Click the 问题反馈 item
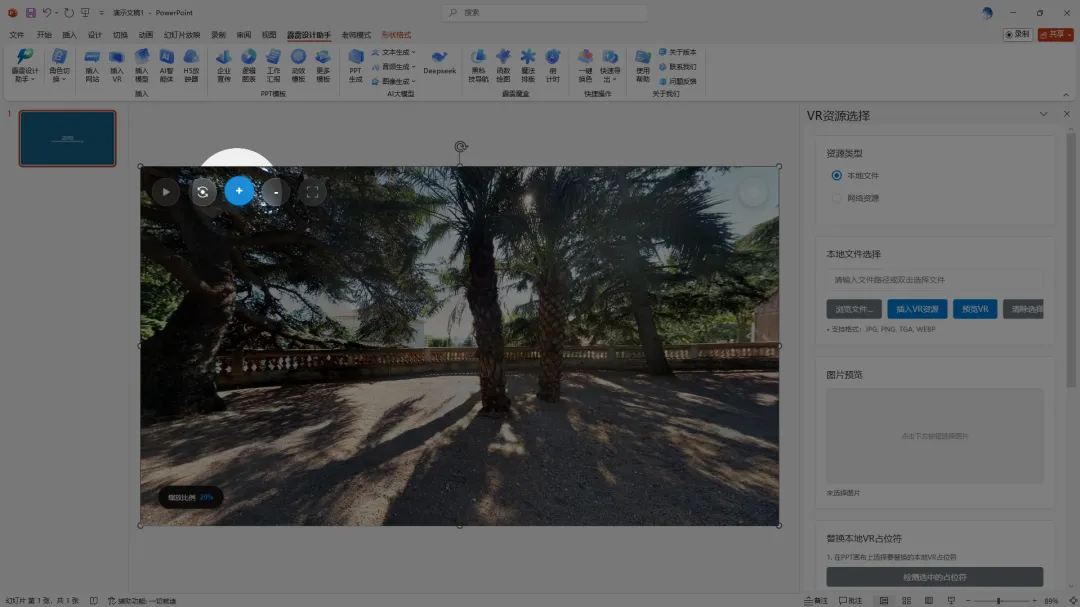This screenshot has width=1080, height=607. [677, 81]
